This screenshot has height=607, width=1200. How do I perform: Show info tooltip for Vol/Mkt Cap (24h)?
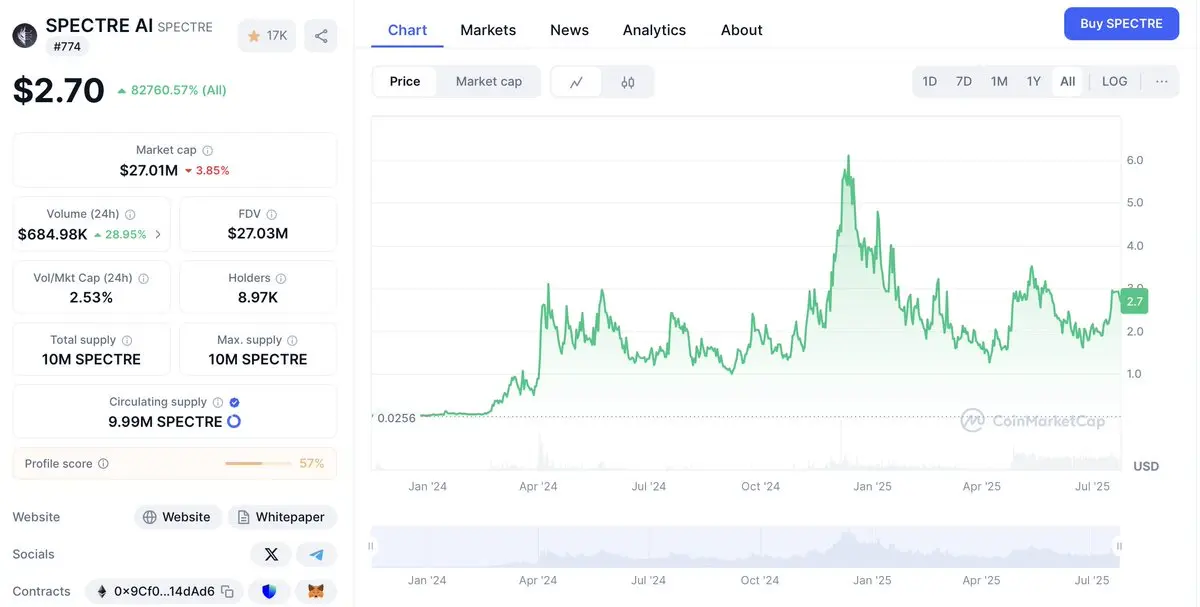[143, 278]
